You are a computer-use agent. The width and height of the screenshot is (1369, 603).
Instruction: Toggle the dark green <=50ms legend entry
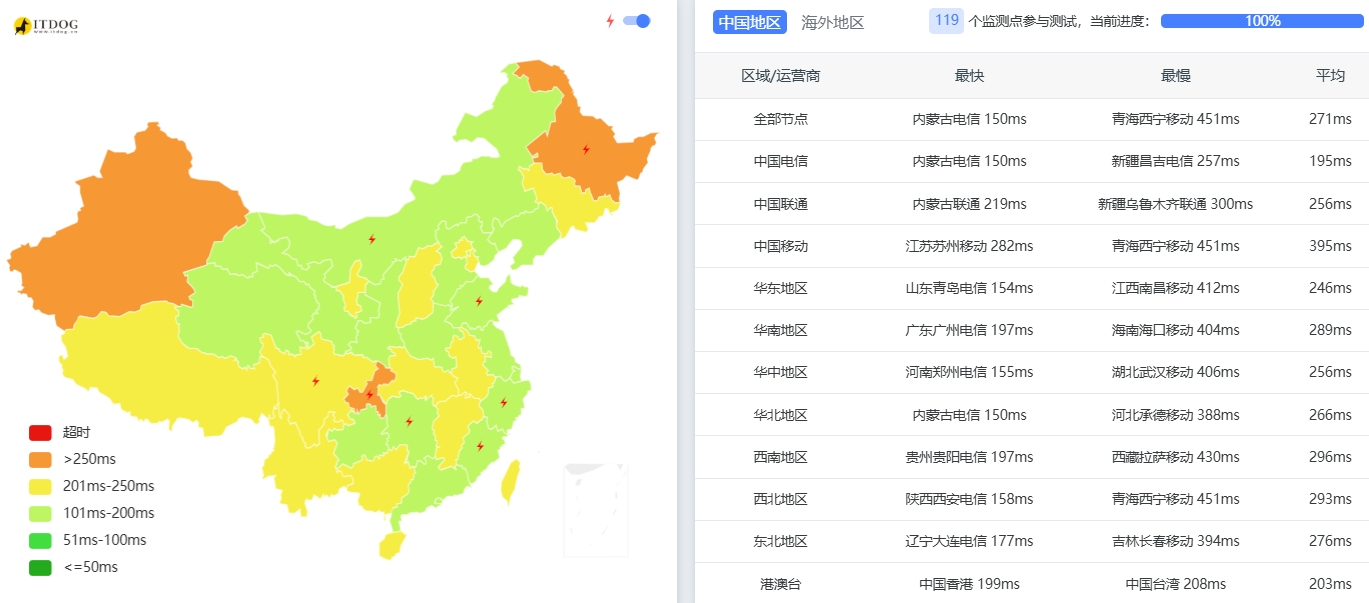(74, 567)
